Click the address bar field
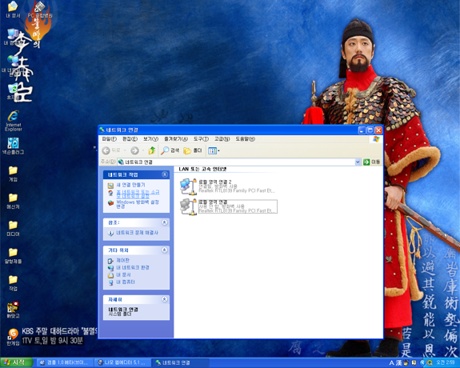 pos(236,162)
